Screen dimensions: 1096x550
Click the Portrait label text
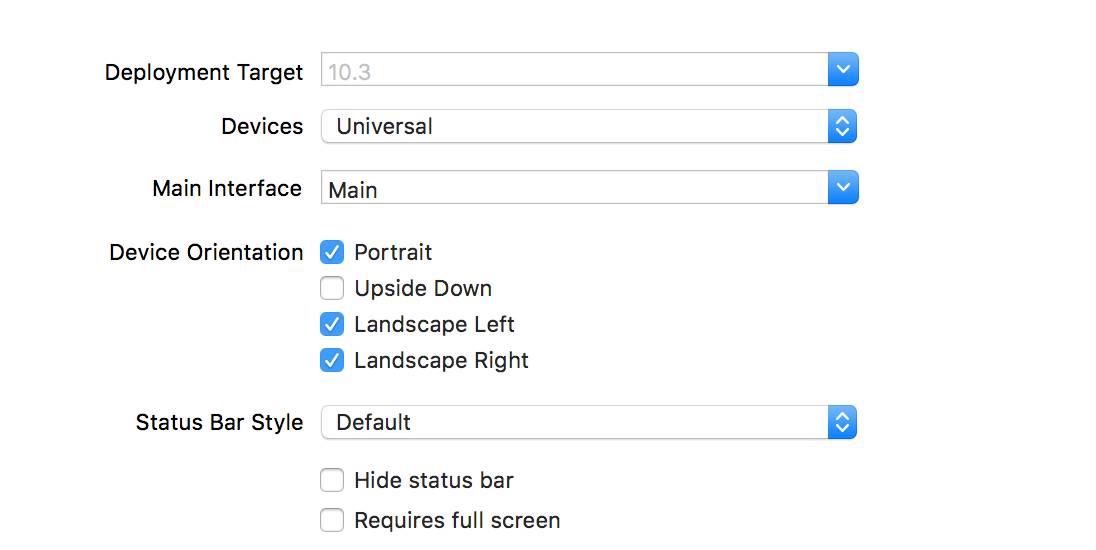coord(393,252)
